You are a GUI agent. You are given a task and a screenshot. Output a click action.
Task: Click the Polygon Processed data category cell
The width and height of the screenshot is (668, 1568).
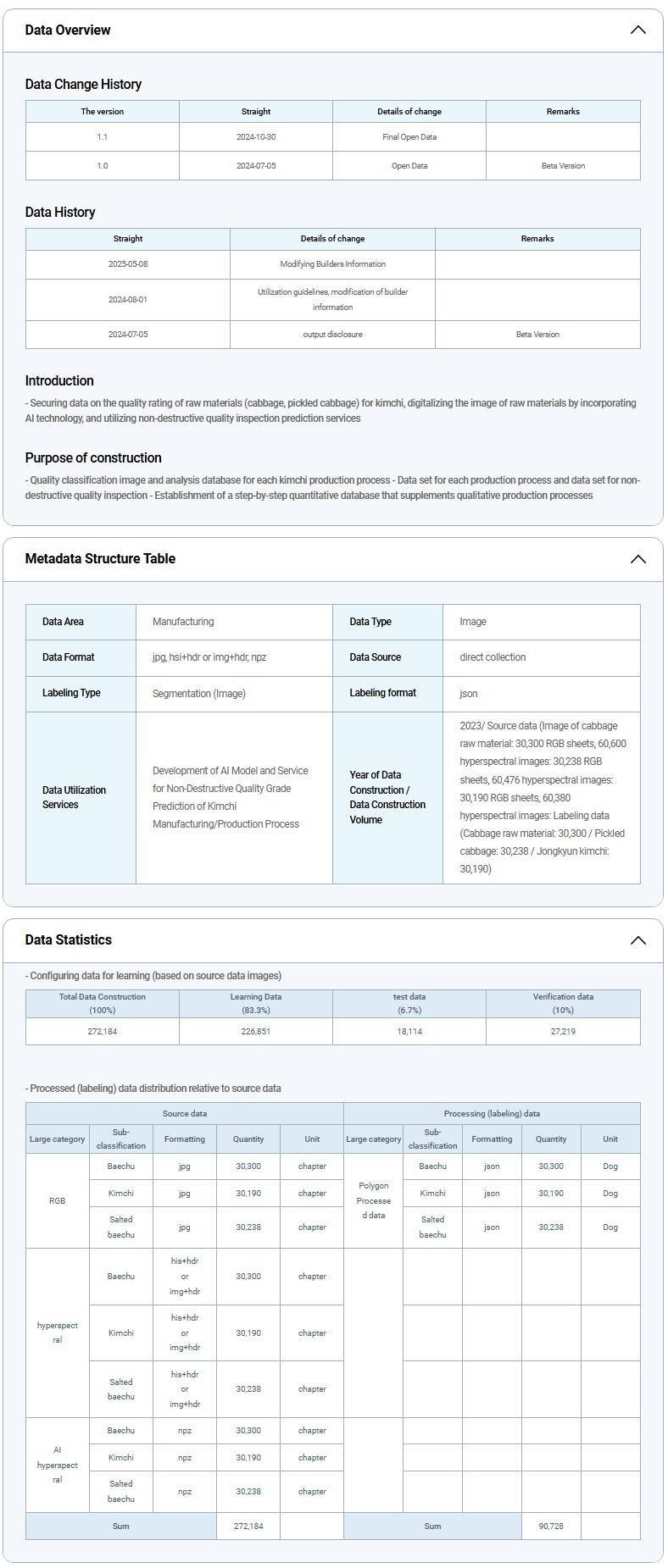coord(373,1200)
